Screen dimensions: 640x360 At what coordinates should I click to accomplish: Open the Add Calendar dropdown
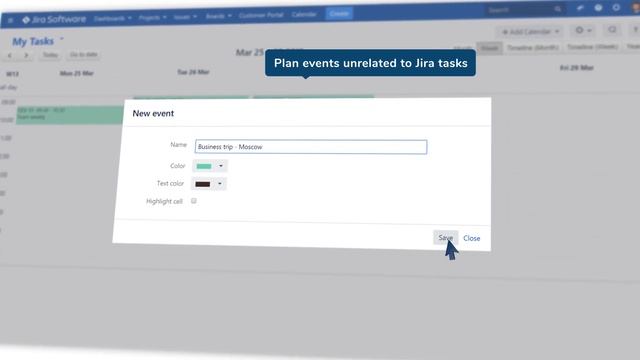pyautogui.click(x=531, y=31)
